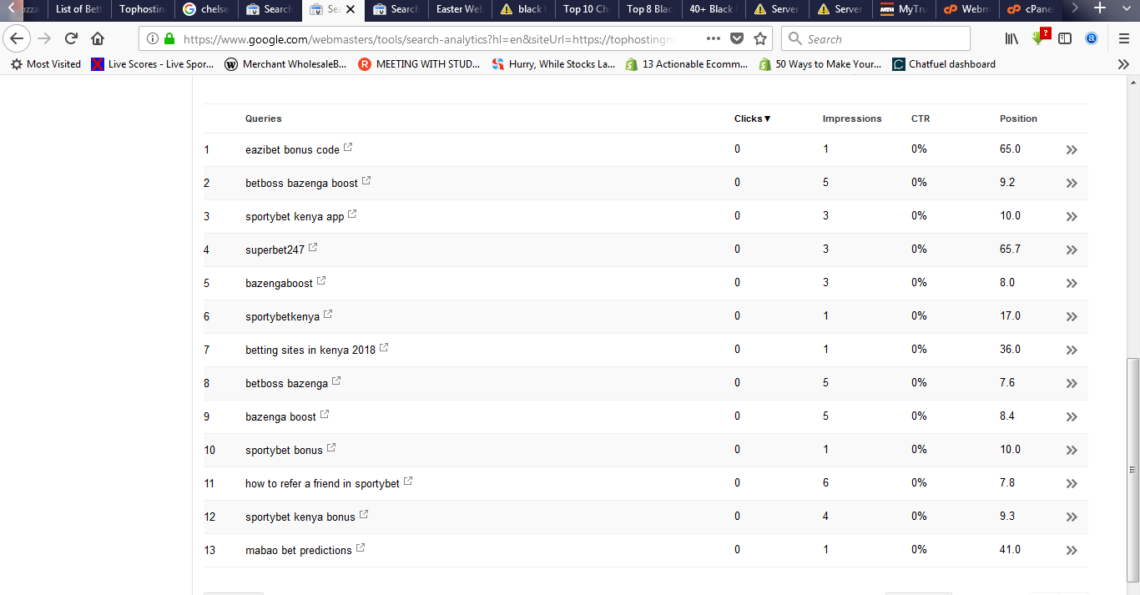Go to the browser home page
Image resolution: width=1140 pixels, height=595 pixels.
click(97, 39)
